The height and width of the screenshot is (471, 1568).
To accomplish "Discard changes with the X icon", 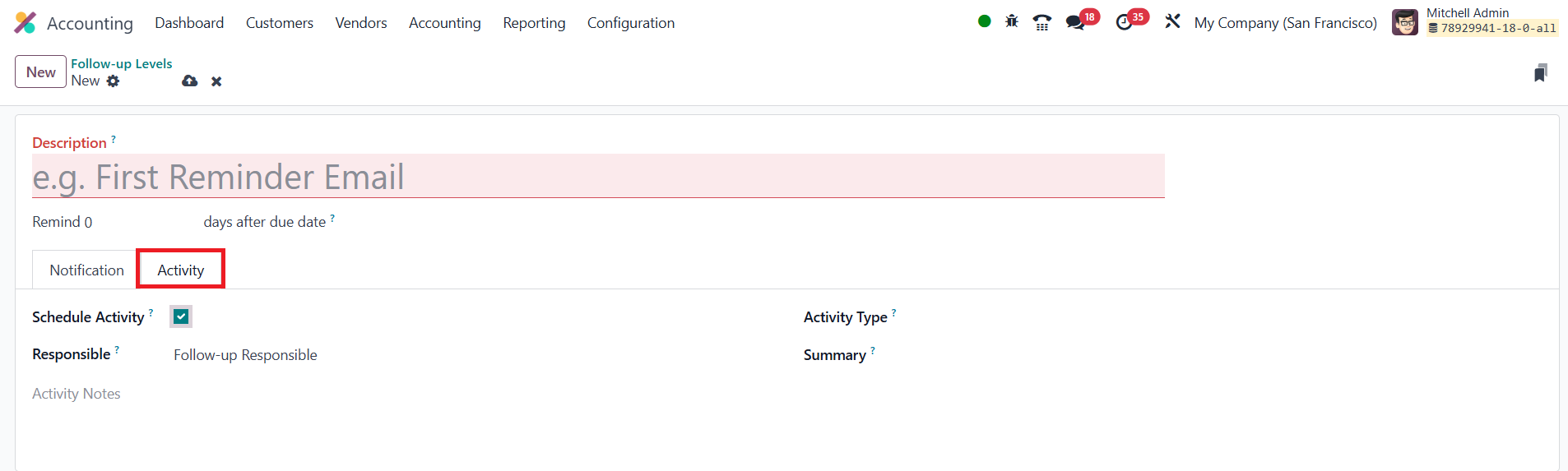I will click(x=216, y=81).
